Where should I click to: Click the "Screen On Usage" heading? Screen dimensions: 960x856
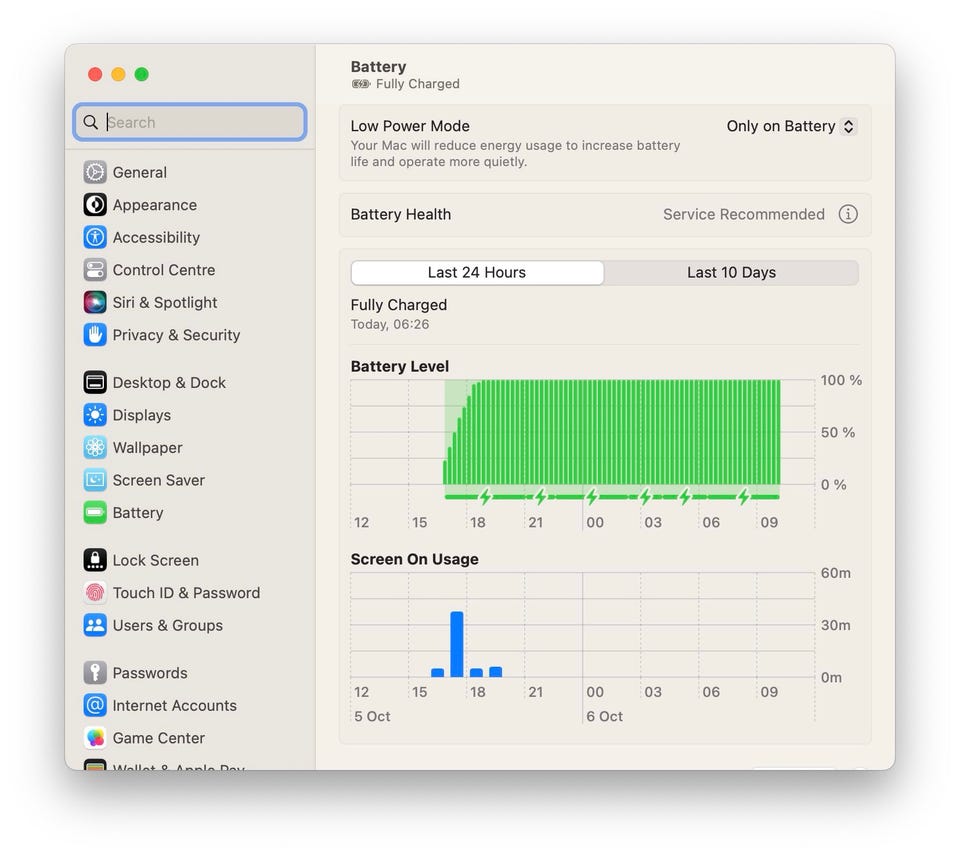pos(414,559)
